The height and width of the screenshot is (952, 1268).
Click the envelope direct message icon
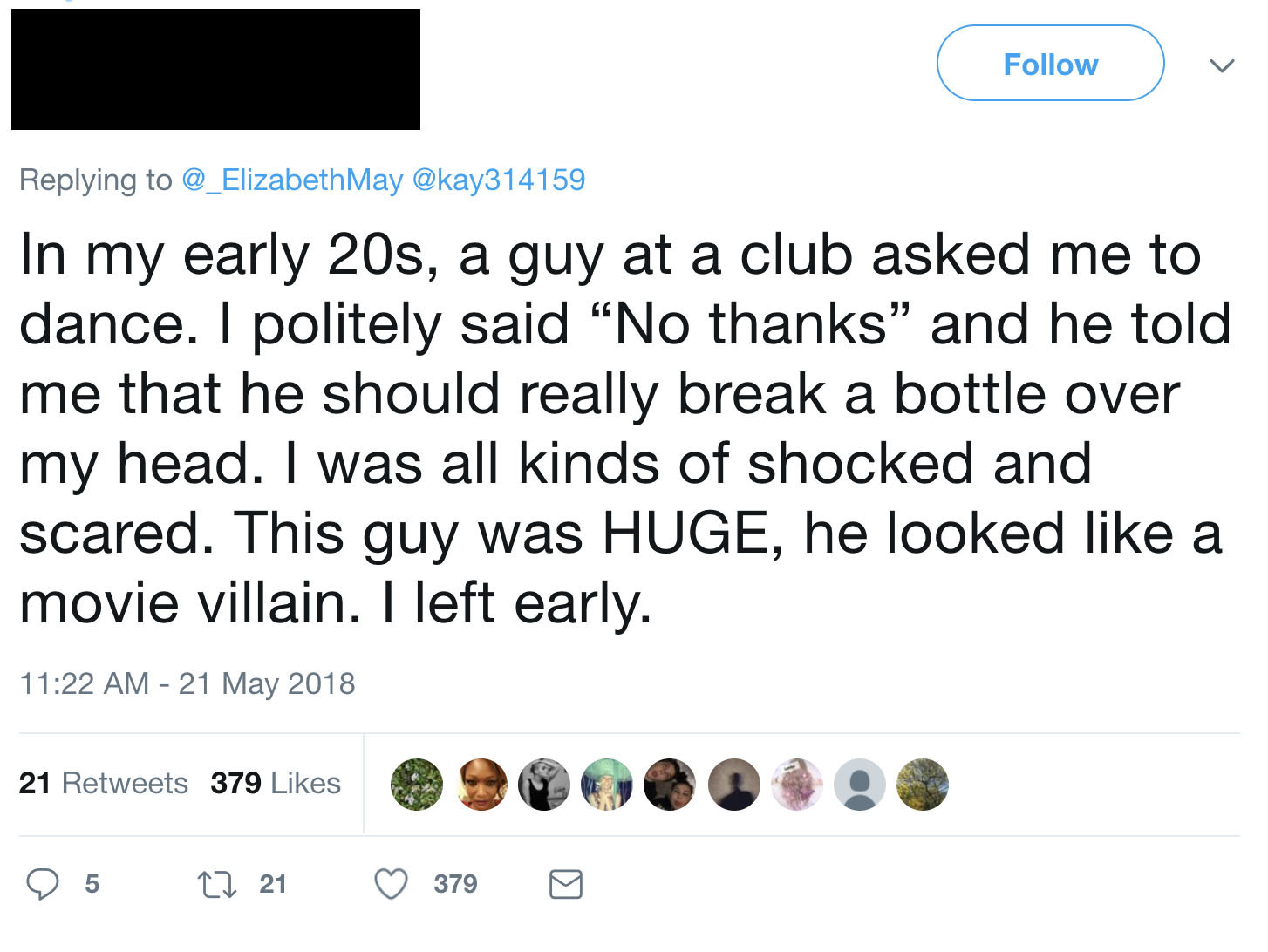tap(566, 884)
